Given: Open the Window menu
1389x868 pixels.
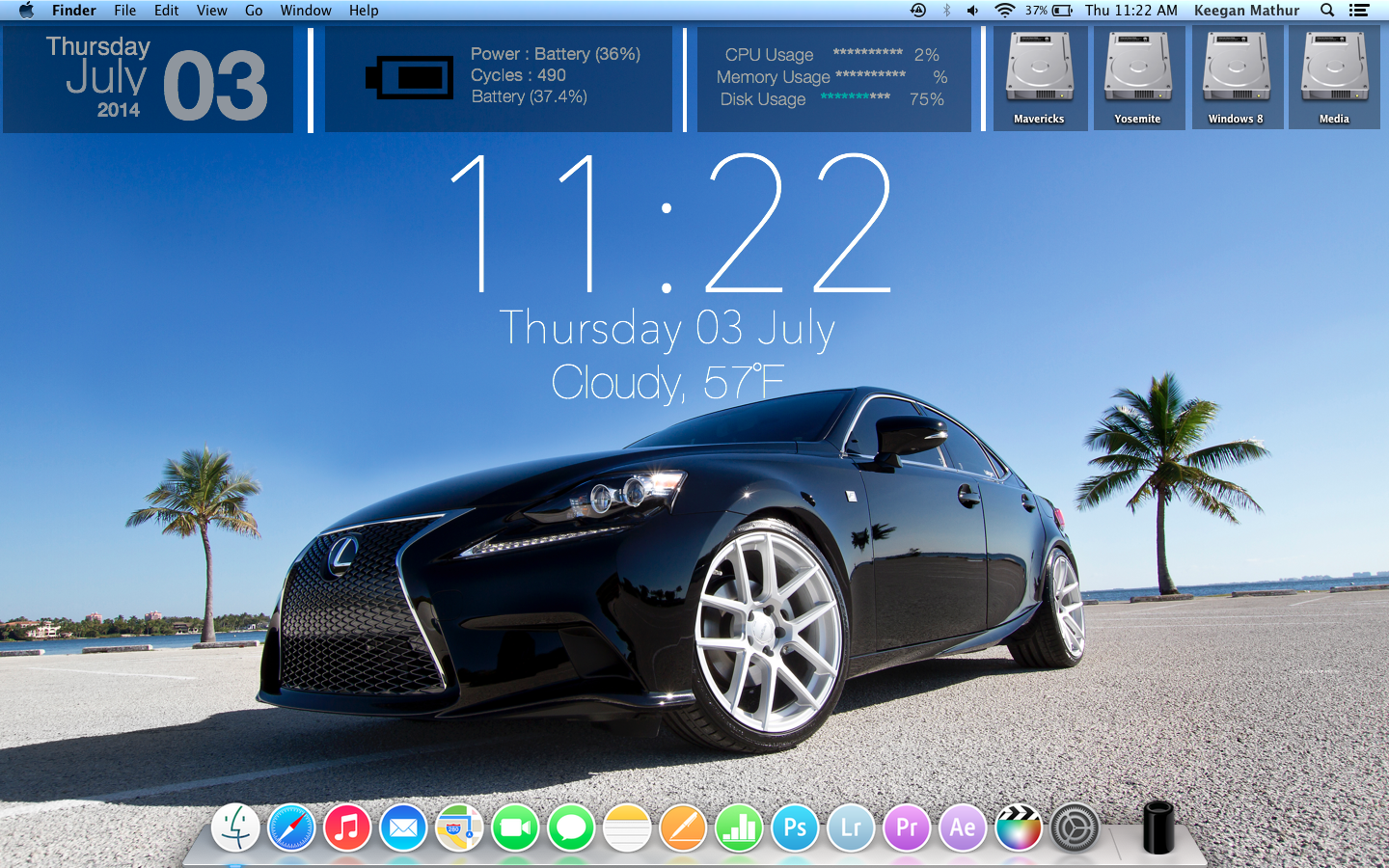Looking at the screenshot, I should pos(306,11).
